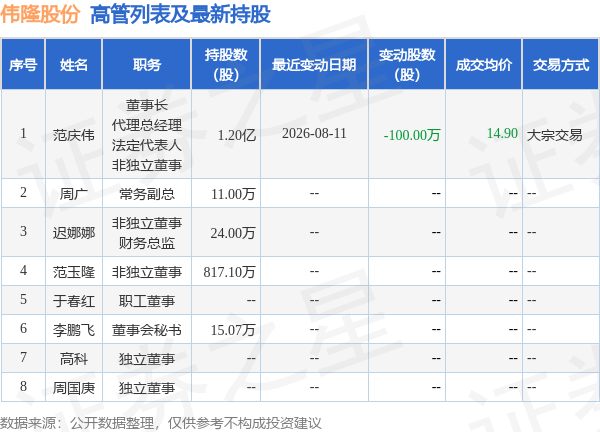Click the name 周广

[74, 194]
